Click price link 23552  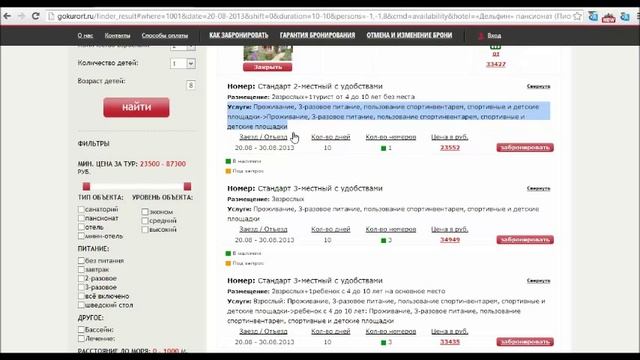450,148
